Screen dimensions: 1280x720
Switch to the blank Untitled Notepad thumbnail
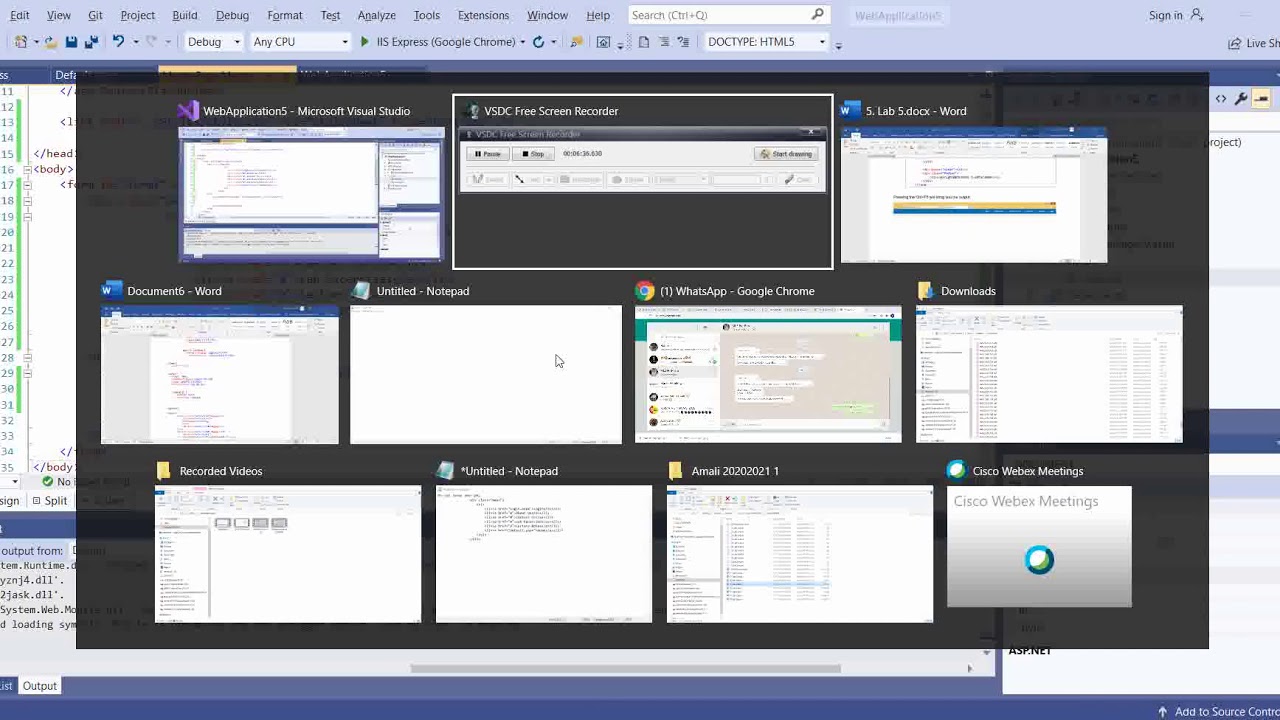click(486, 374)
